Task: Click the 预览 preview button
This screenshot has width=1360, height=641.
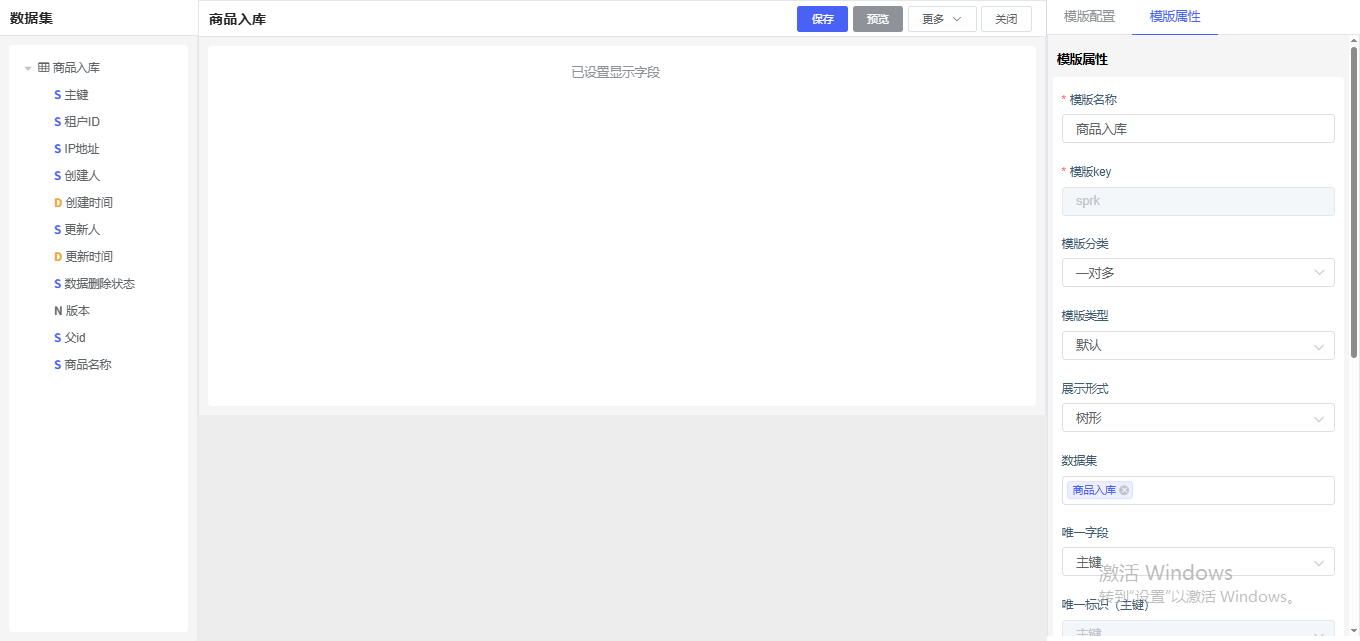Action: 877,18
